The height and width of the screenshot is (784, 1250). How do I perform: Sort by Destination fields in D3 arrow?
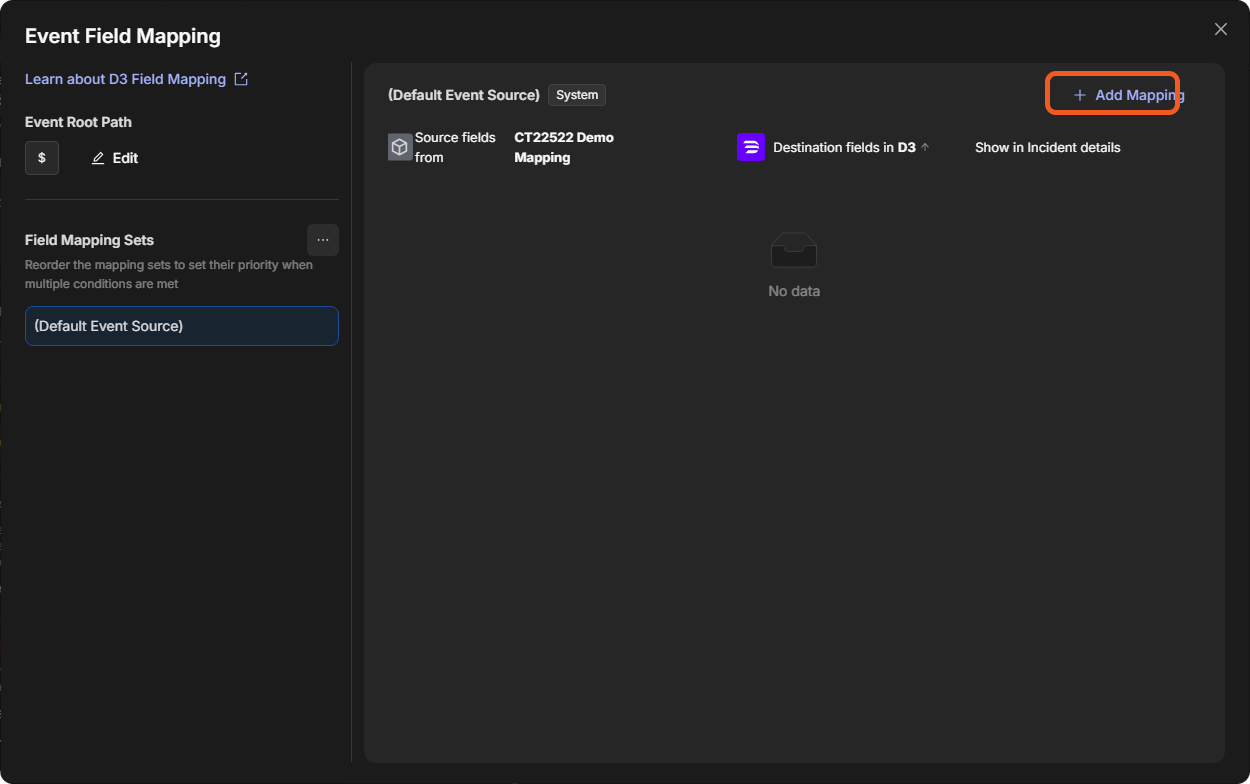[x=925, y=147]
